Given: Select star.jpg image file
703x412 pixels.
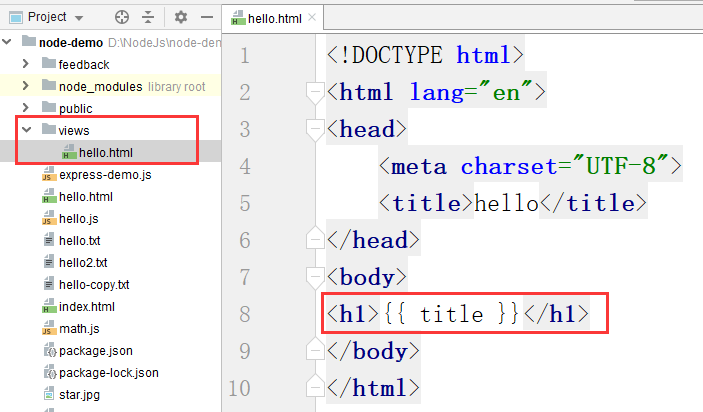Looking at the screenshot, I should [x=79, y=395].
